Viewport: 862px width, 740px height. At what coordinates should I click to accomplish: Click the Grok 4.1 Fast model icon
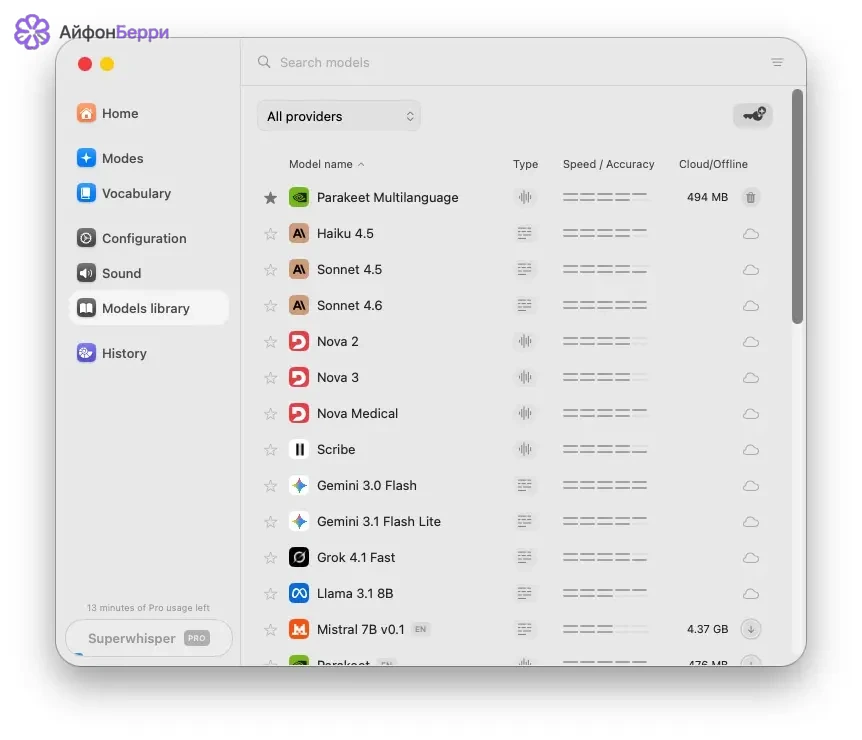point(299,557)
